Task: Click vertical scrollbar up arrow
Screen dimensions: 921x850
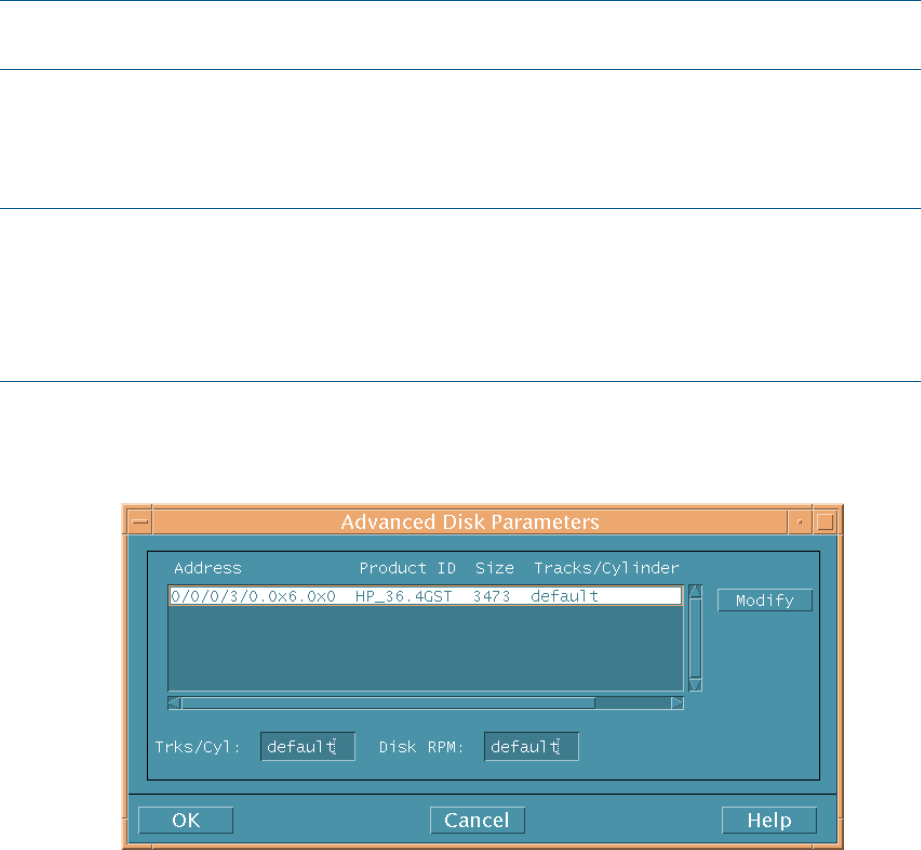Action: 695,591
